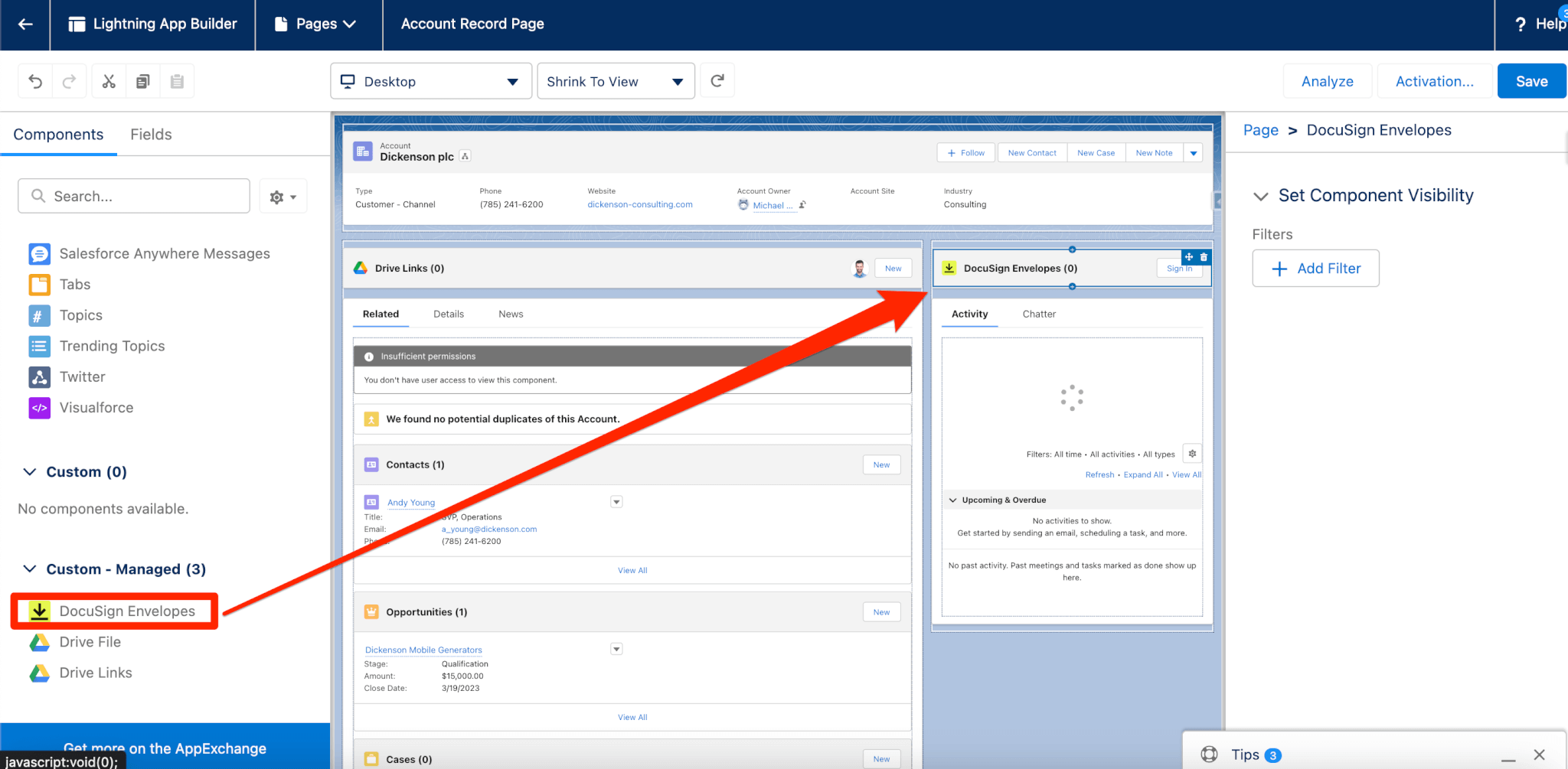Image resolution: width=1568 pixels, height=769 pixels.
Task: Click the Follow button
Action: coord(965,153)
